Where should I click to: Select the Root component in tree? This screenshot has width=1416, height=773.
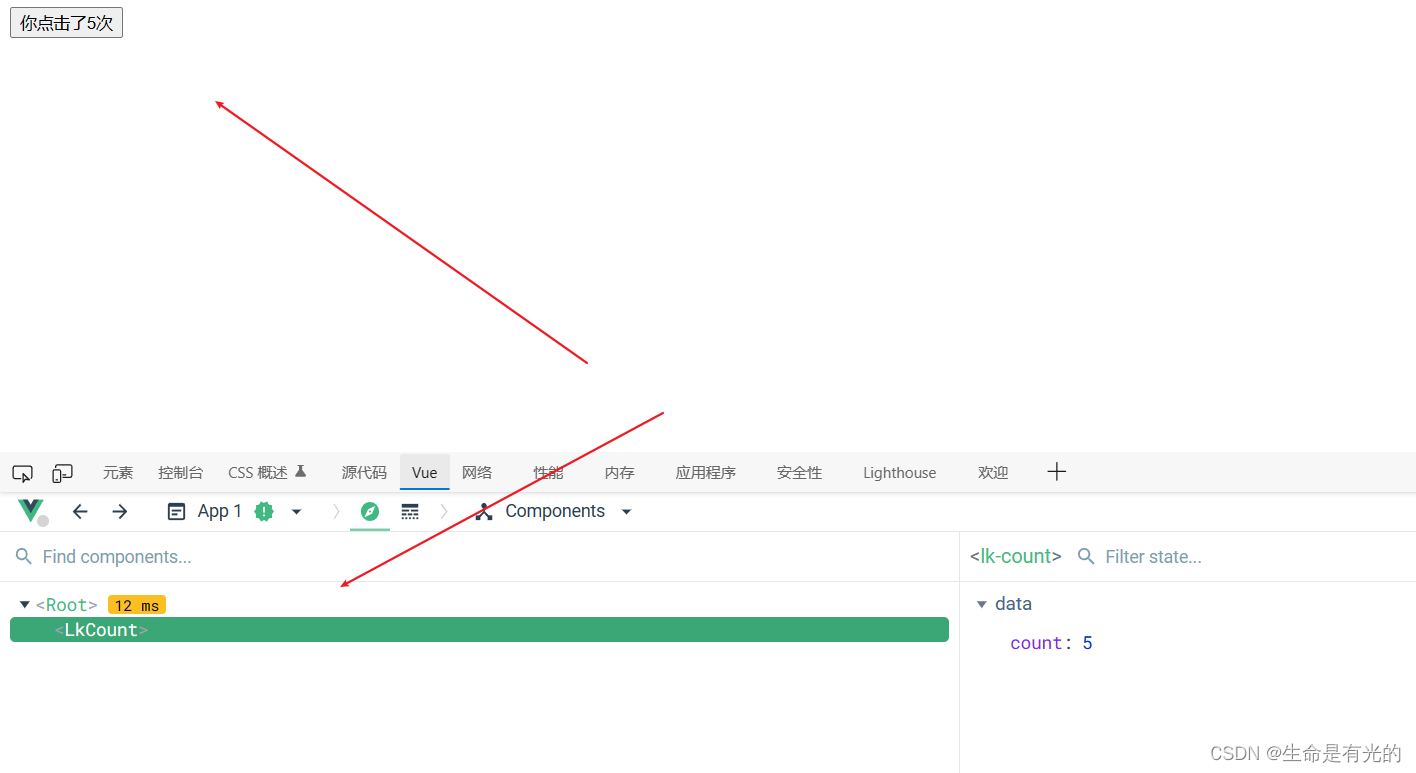click(67, 605)
